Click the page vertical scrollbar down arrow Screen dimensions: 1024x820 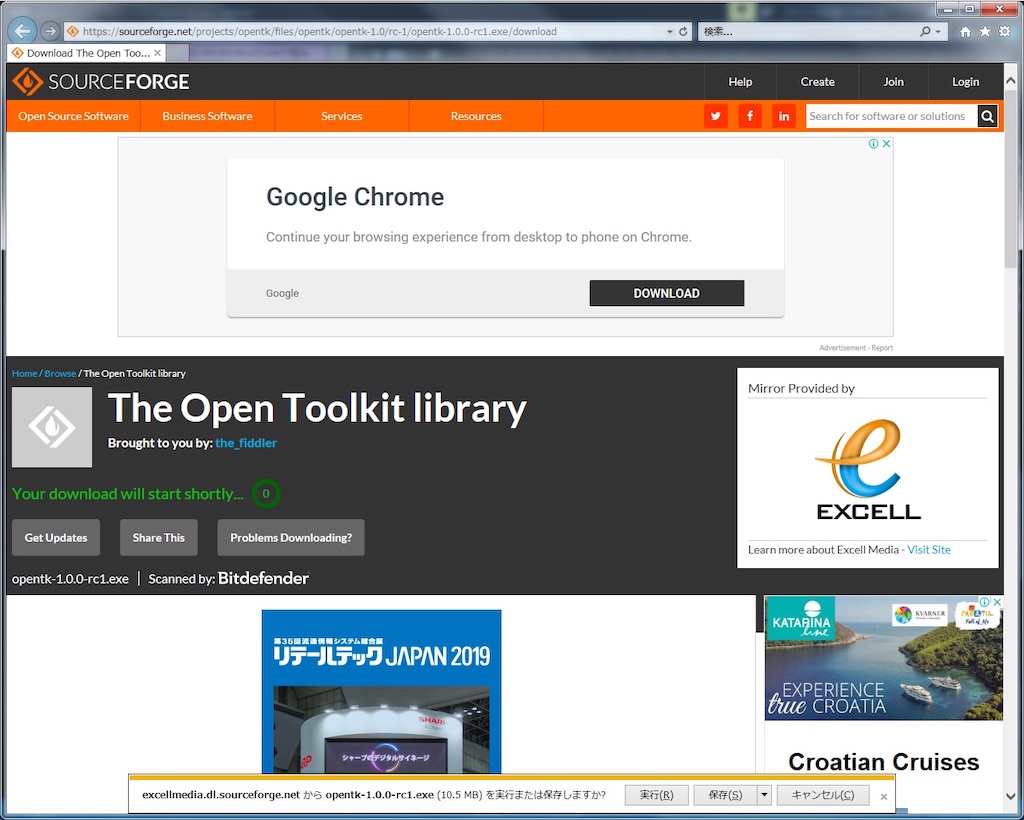click(1011, 796)
